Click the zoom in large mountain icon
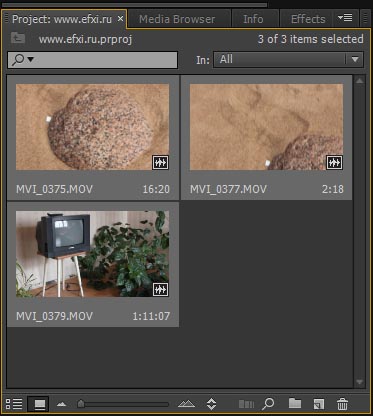 click(186, 404)
